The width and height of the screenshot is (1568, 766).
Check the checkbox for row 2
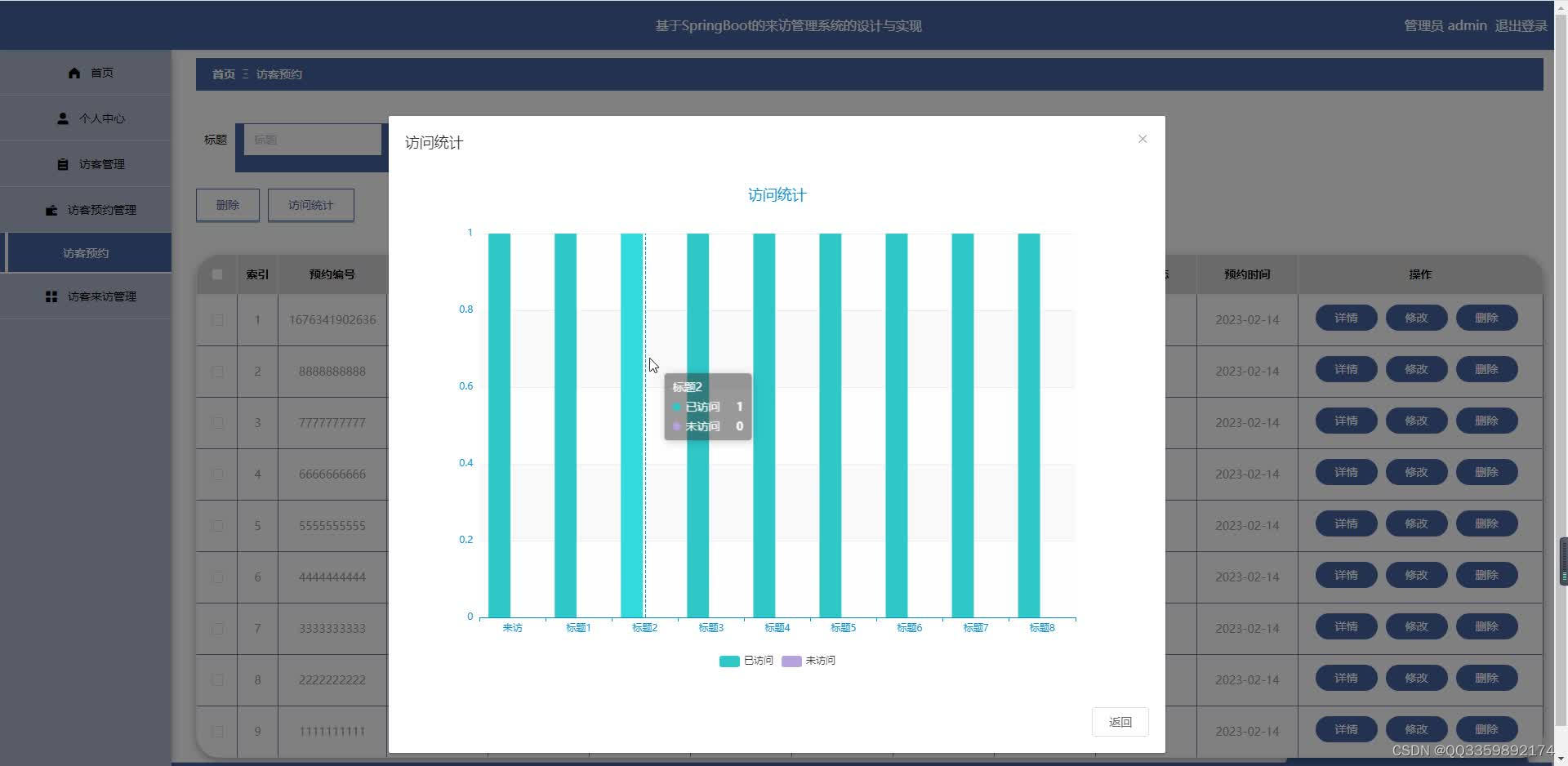pyautogui.click(x=217, y=372)
